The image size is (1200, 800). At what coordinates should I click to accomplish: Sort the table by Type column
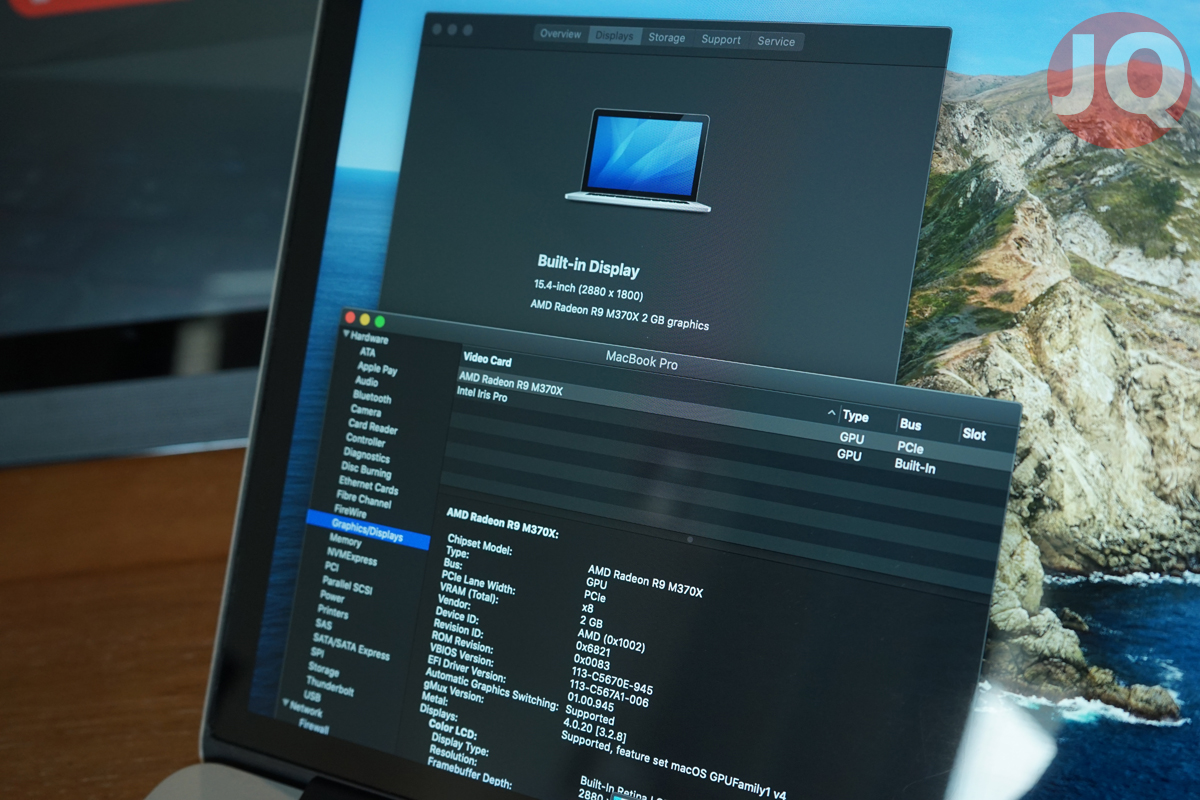(855, 417)
